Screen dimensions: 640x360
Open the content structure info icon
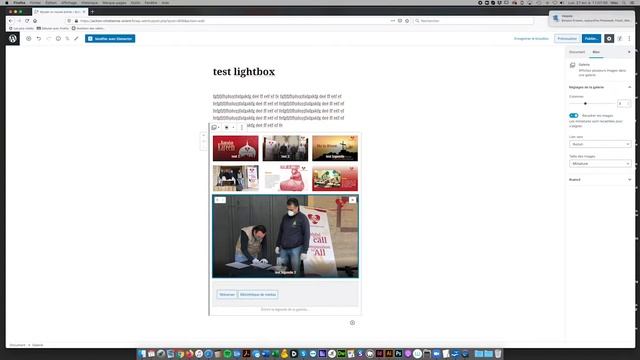click(58, 38)
